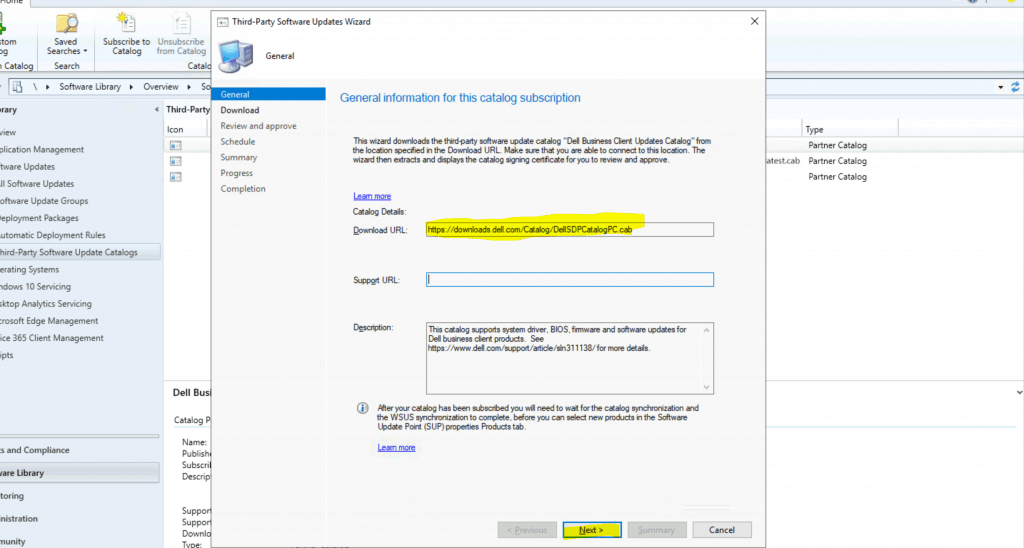
Task: Expand breadcrumb arrow after Overview
Action: click(x=189, y=86)
